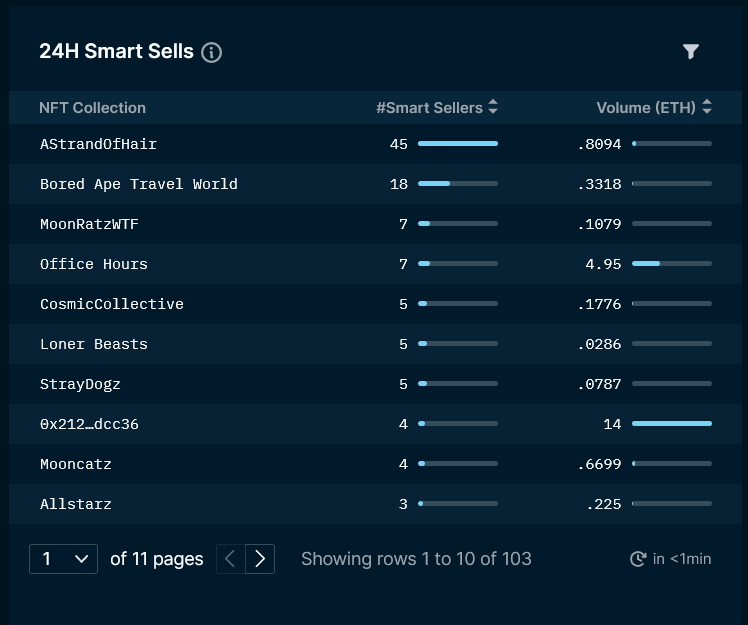Open the filter funnel icon
This screenshot has height=625, width=748.
tap(690, 52)
